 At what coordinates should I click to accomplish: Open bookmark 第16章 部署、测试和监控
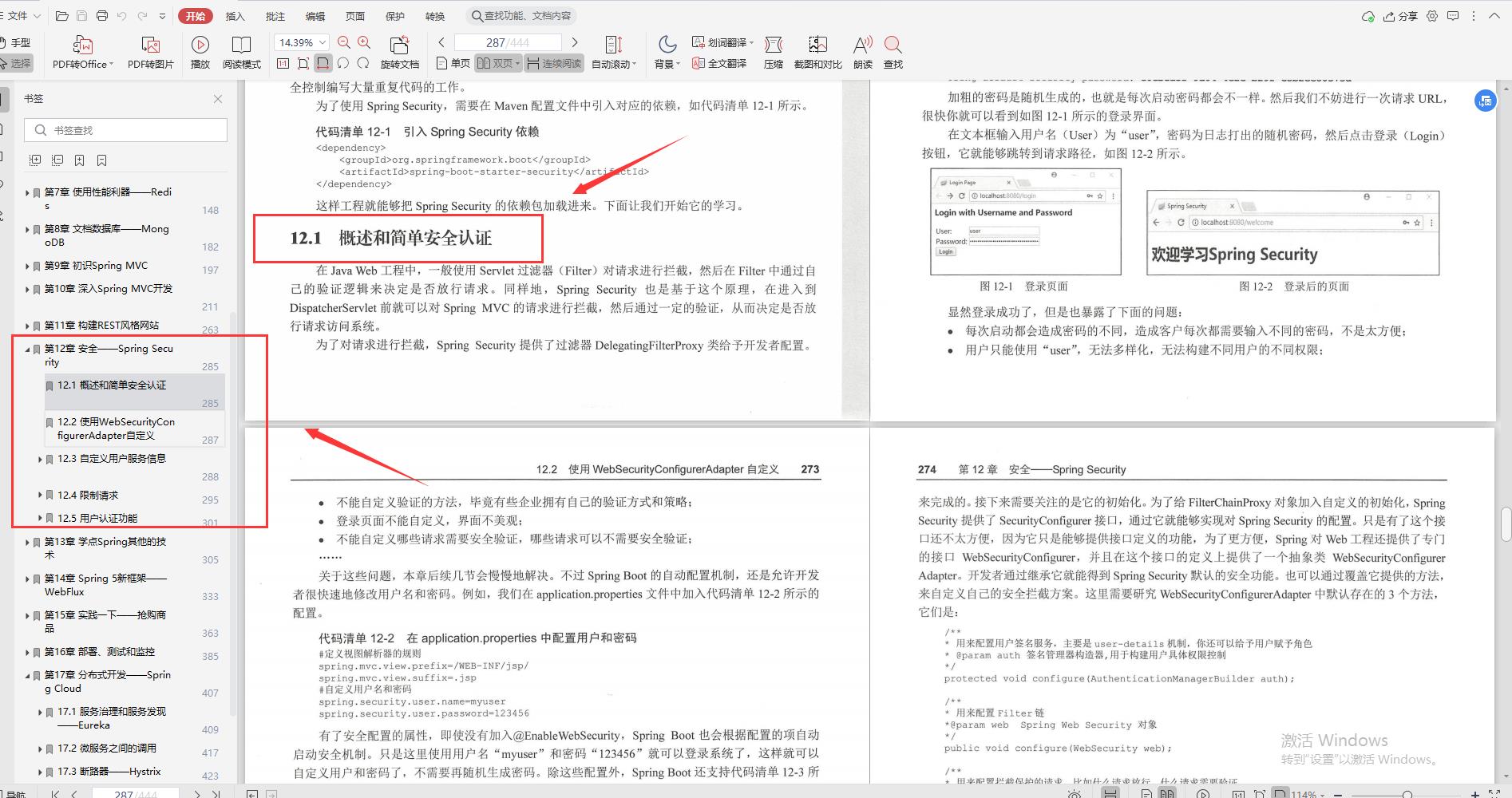tap(100, 652)
